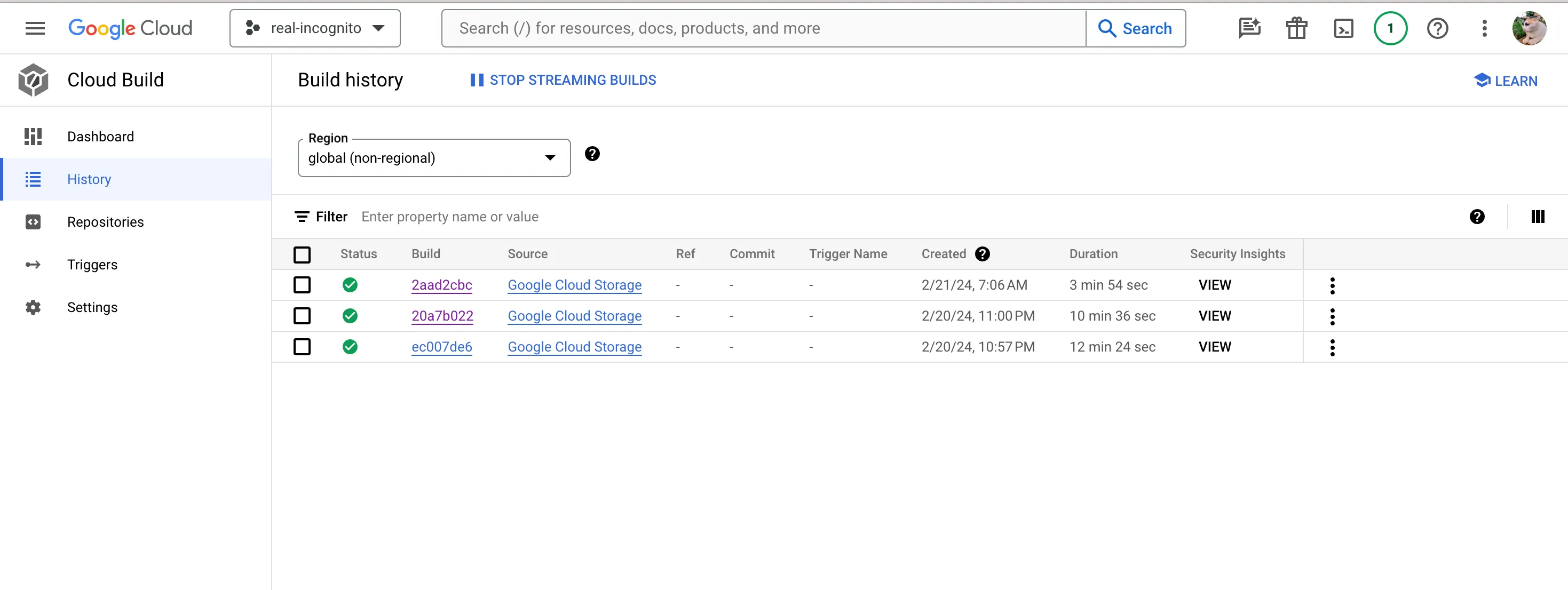Open Repositories in the sidebar
The width and height of the screenshot is (1568, 590).
[105, 222]
